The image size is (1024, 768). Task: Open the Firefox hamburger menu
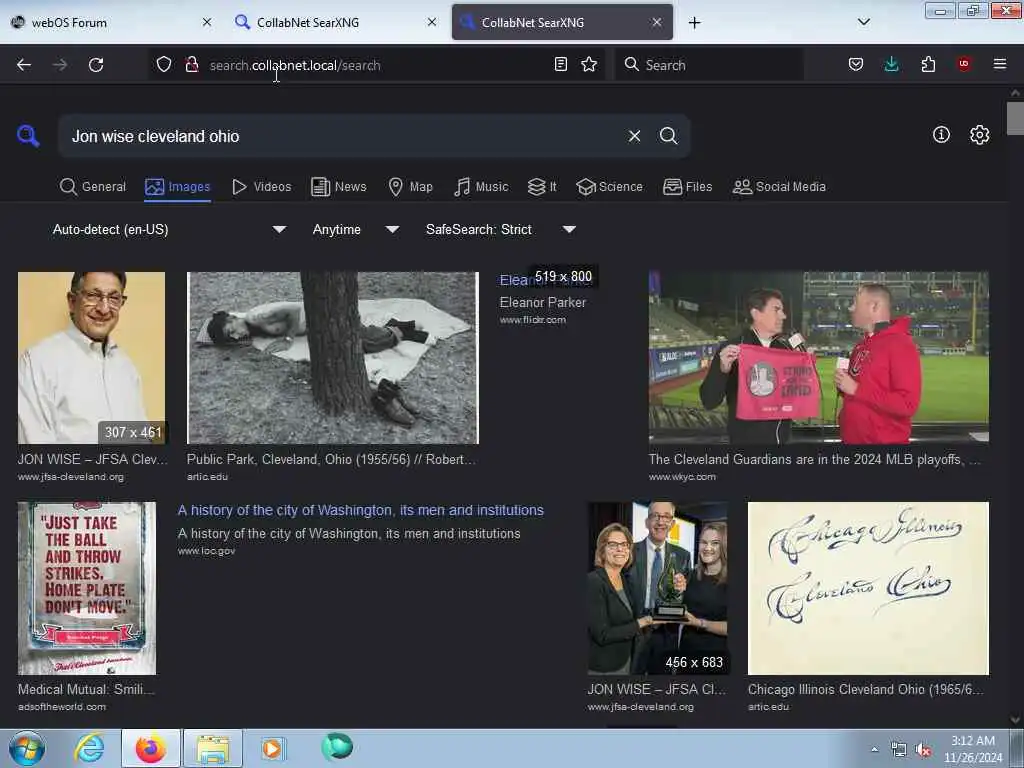click(1000, 64)
